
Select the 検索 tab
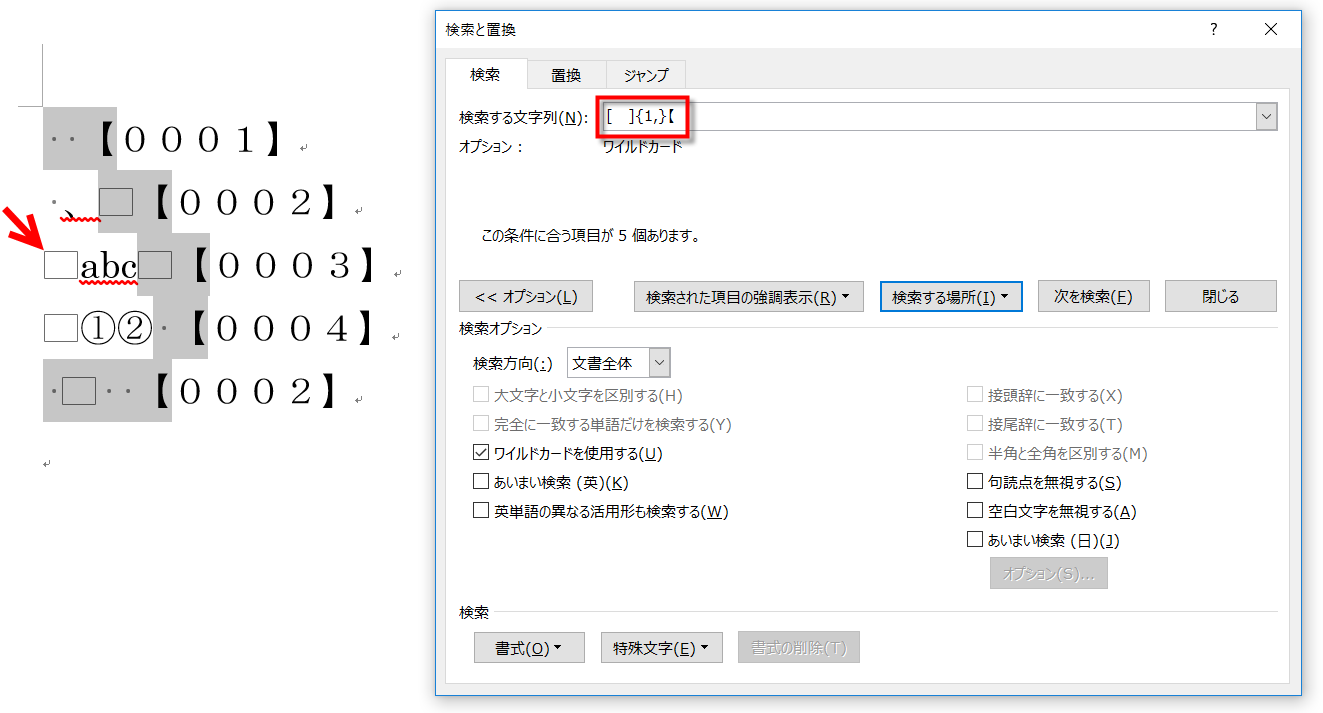485,75
